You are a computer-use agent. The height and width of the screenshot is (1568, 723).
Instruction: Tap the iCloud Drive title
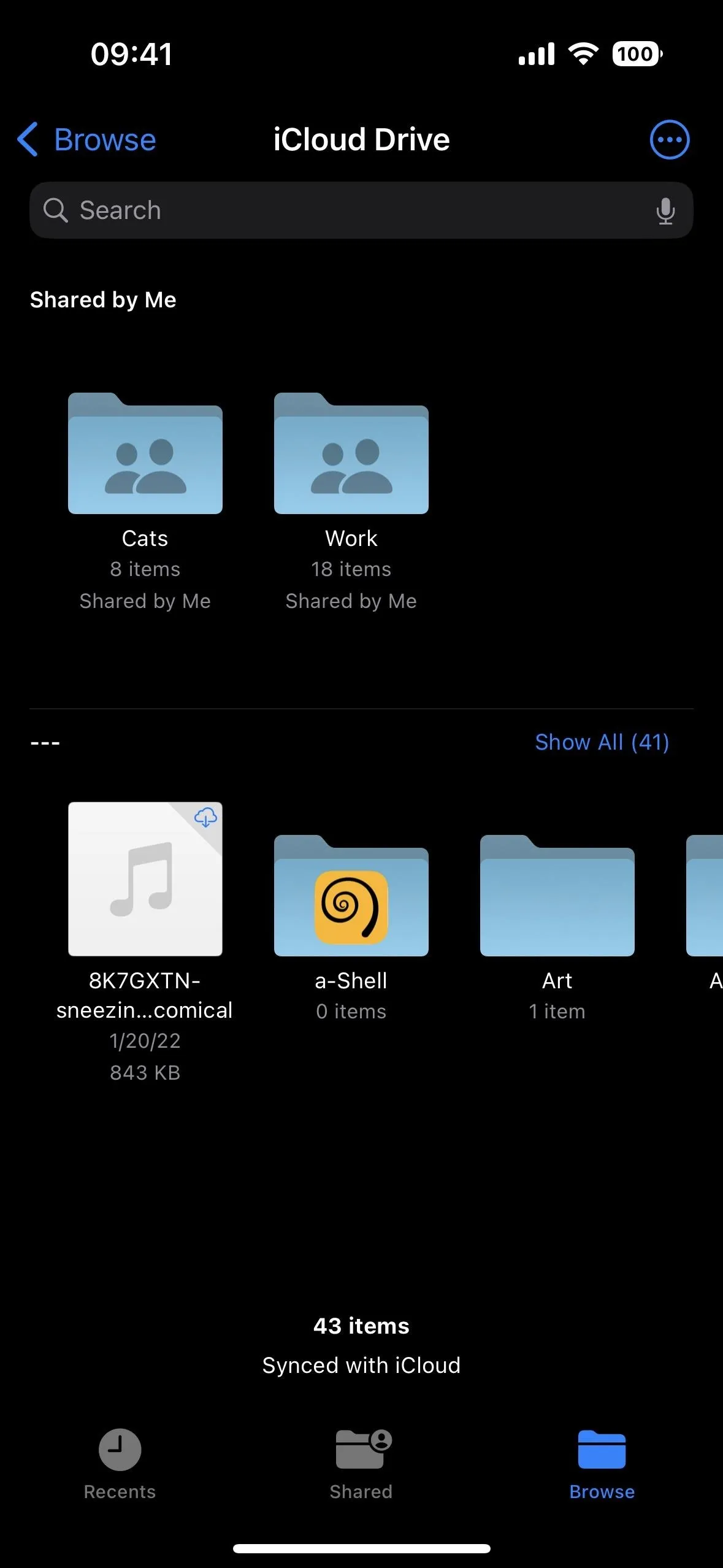click(x=361, y=139)
